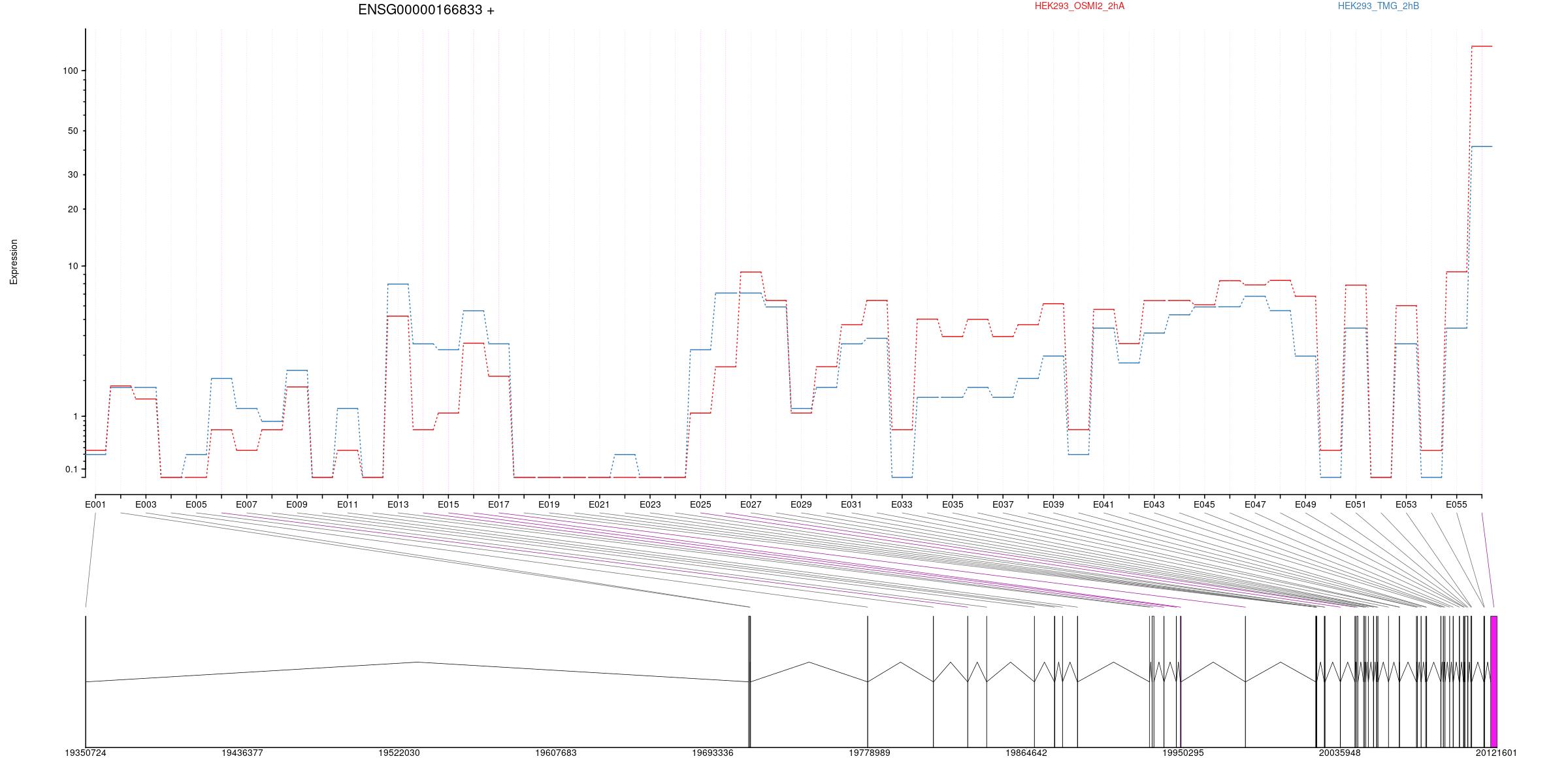Click exon label E051
The width and height of the screenshot is (1568, 784).
click(x=1356, y=504)
